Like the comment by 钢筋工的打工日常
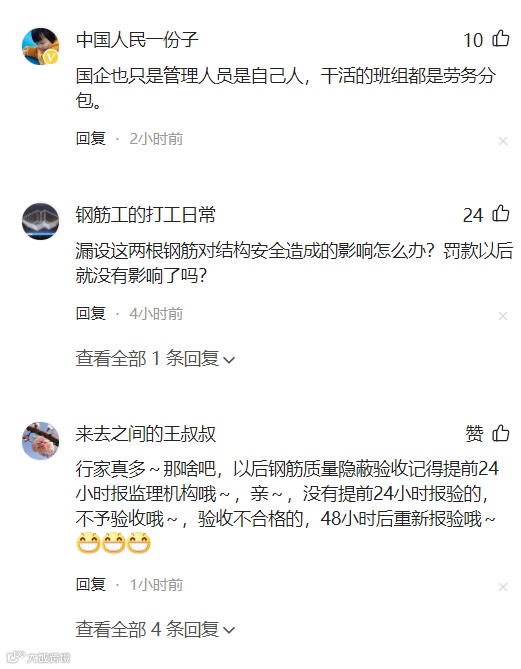The image size is (521, 669). (x=501, y=214)
